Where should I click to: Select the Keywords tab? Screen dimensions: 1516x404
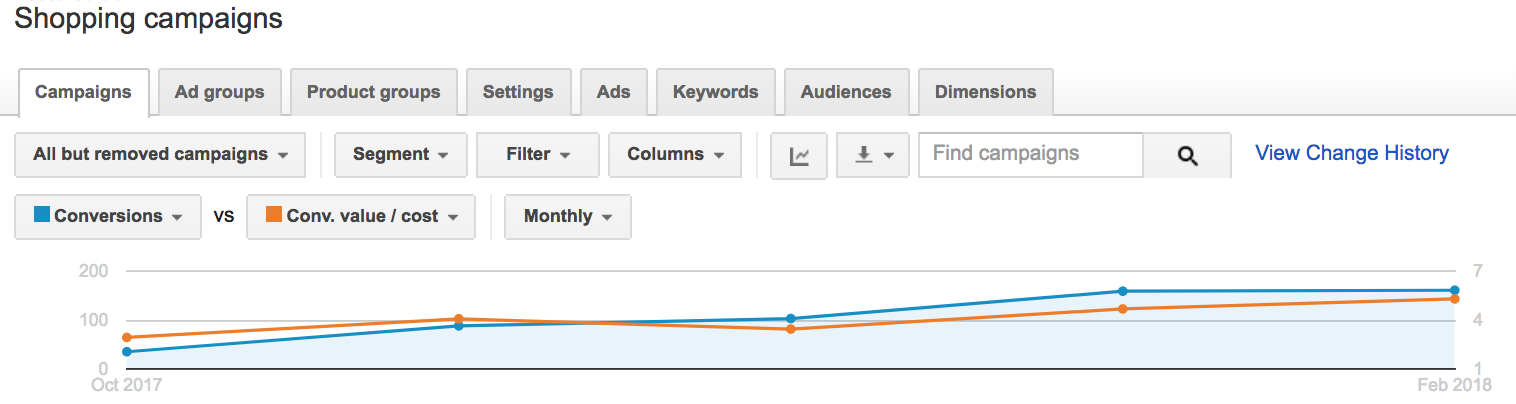[x=716, y=92]
